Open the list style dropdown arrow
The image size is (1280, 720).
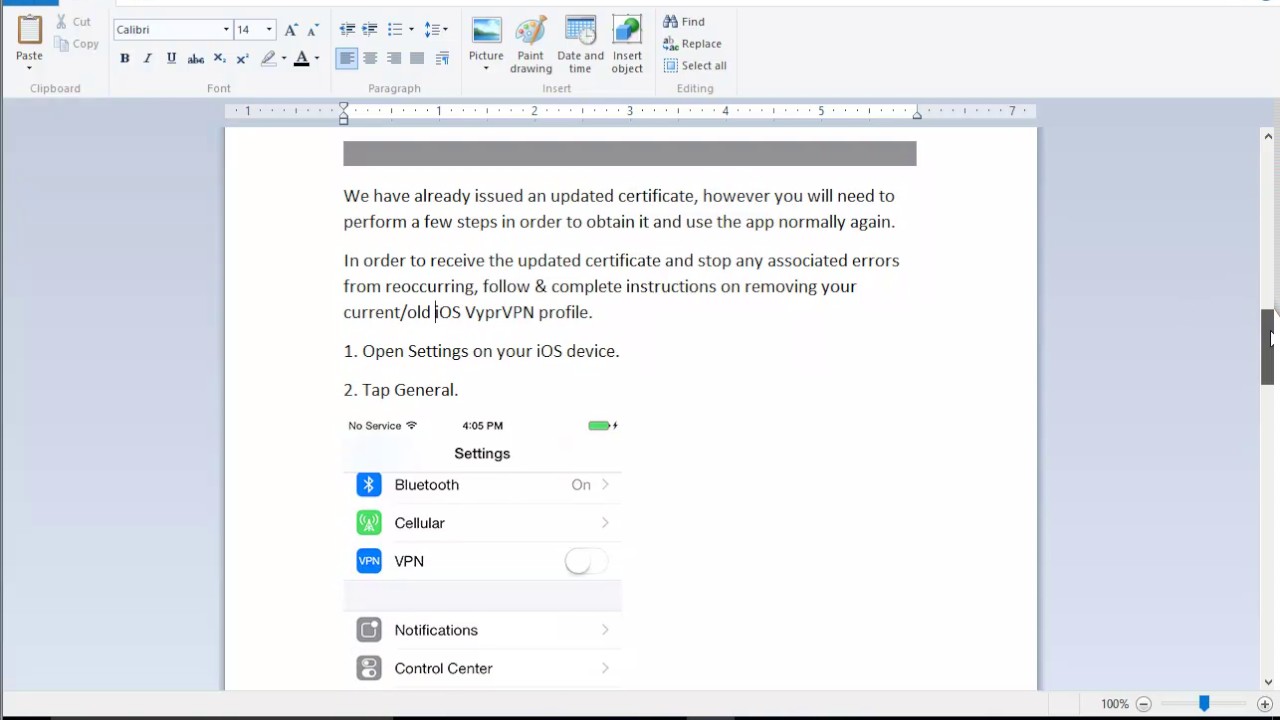[411, 30]
